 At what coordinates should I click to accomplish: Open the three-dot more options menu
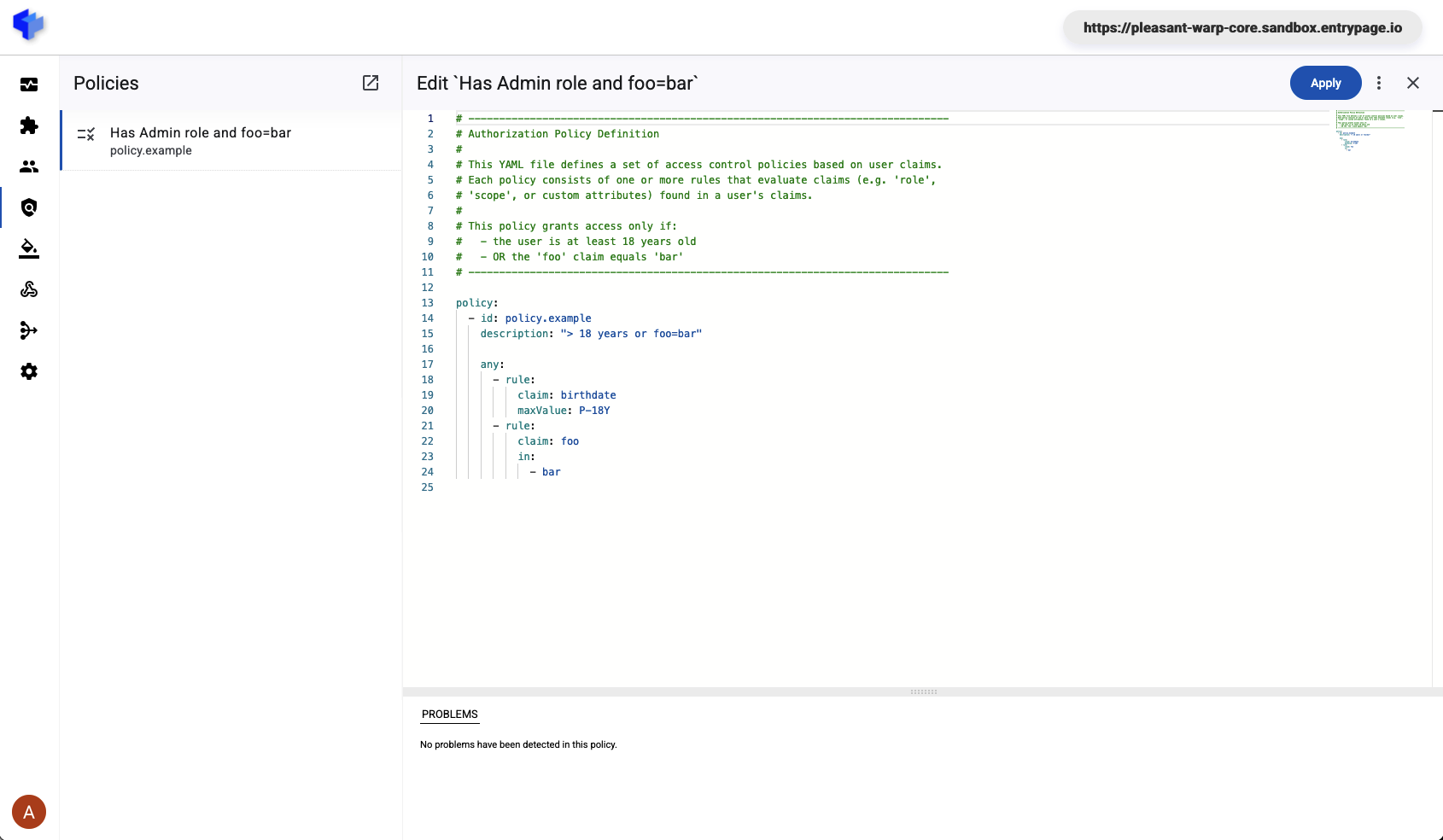tap(1379, 83)
